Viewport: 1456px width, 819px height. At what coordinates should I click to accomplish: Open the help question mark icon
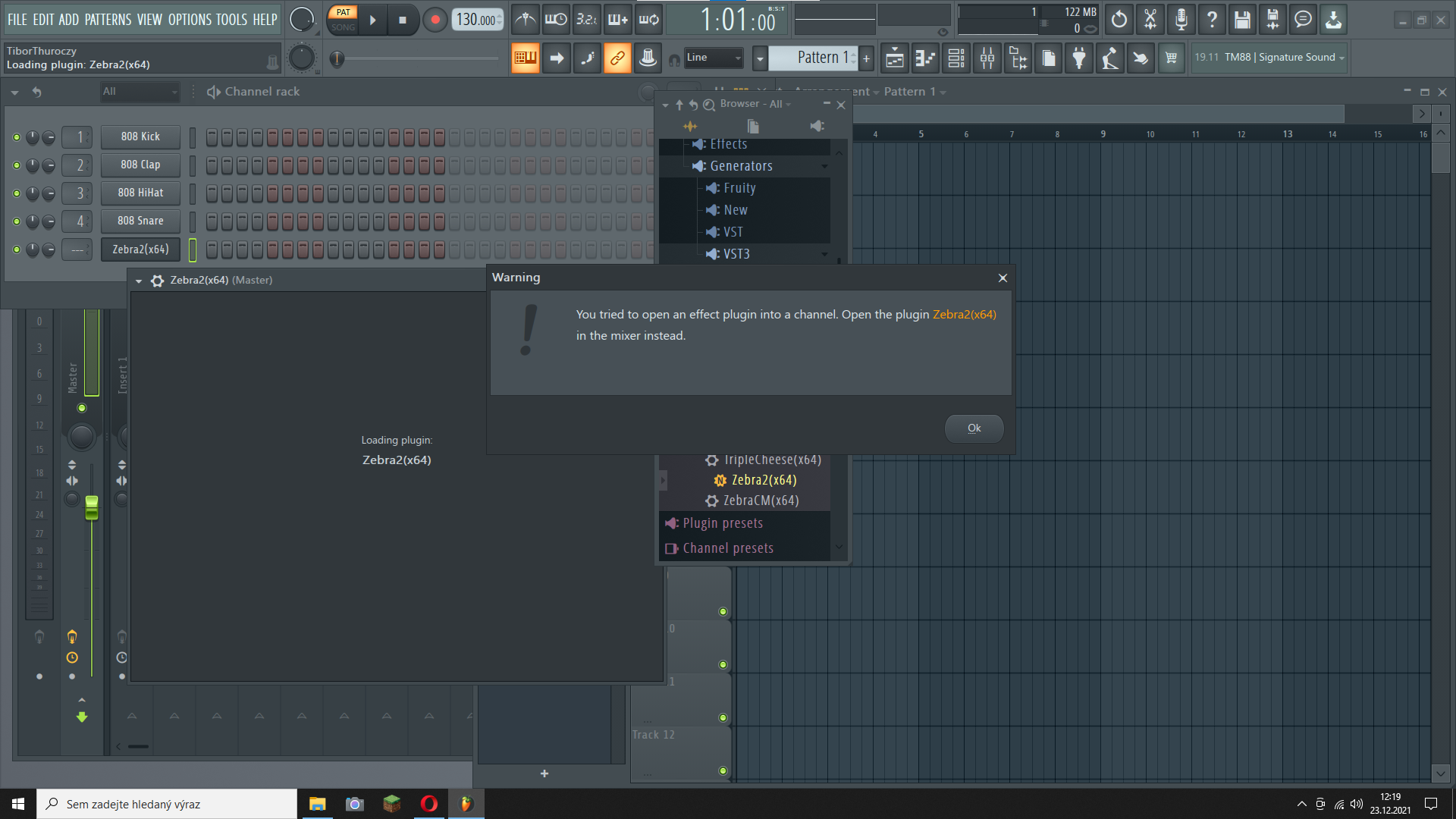[x=1212, y=20]
